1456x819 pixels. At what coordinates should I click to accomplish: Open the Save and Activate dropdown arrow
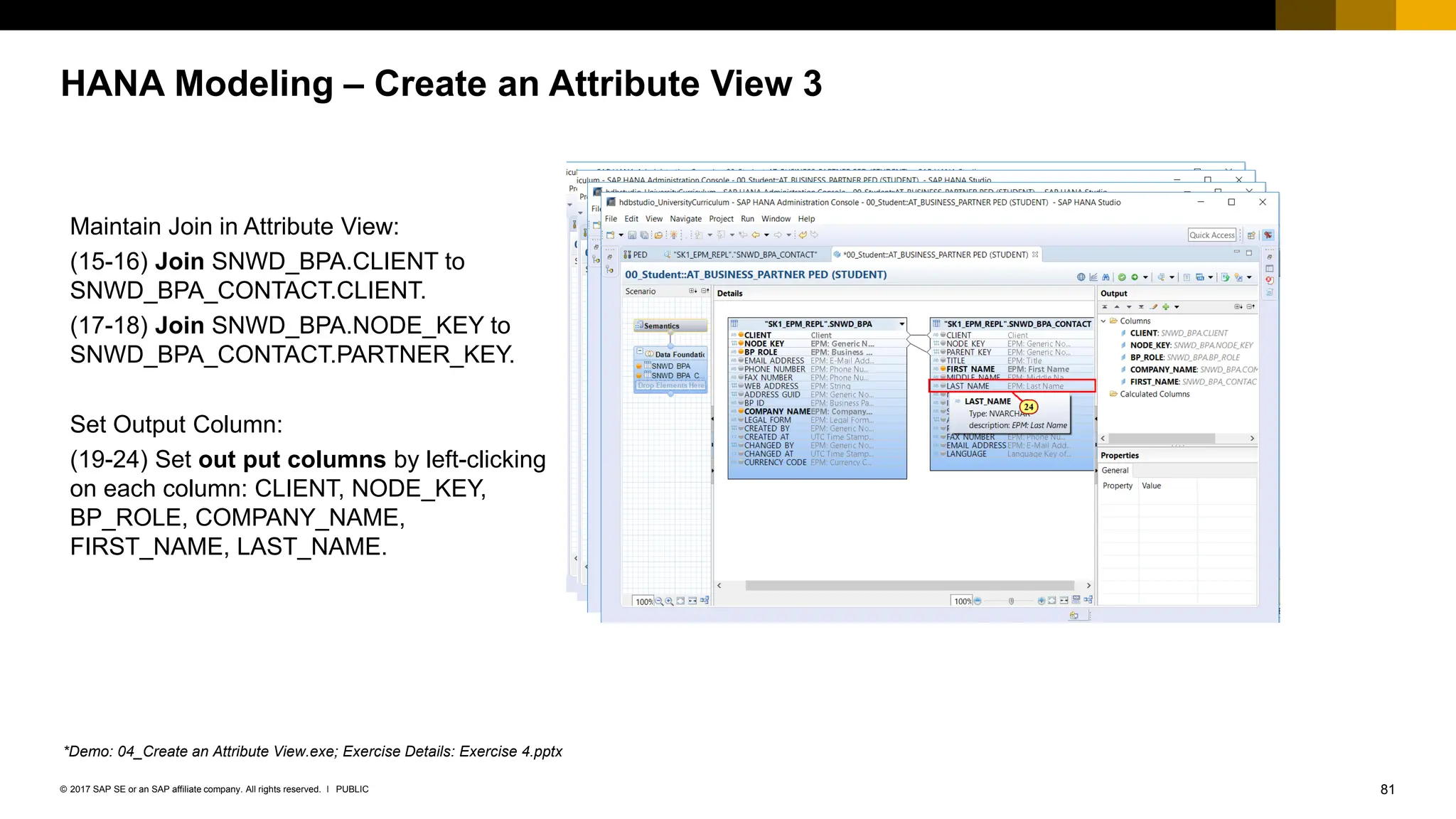[x=1145, y=277]
